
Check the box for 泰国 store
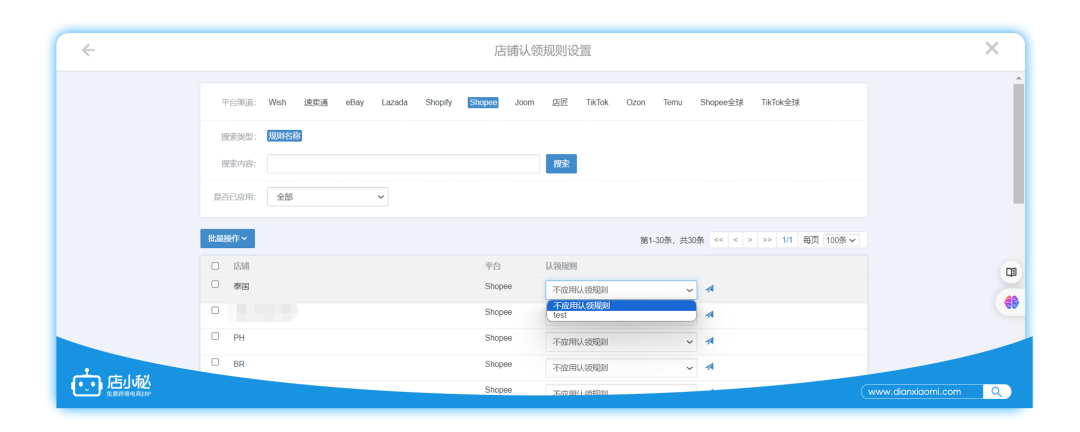coord(215,285)
